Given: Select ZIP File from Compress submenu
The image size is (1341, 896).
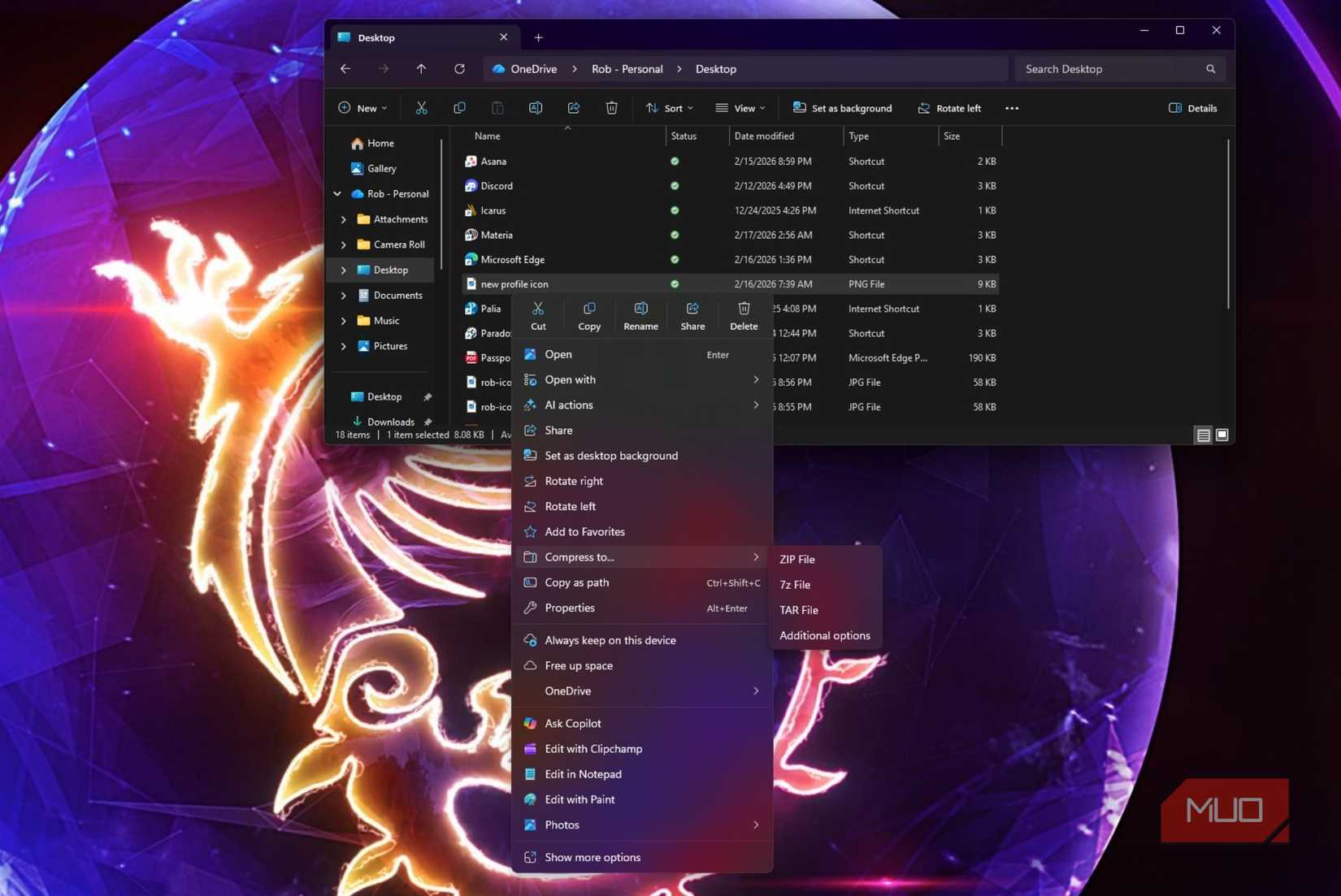Looking at the screenshot, I should coord(825,560).
